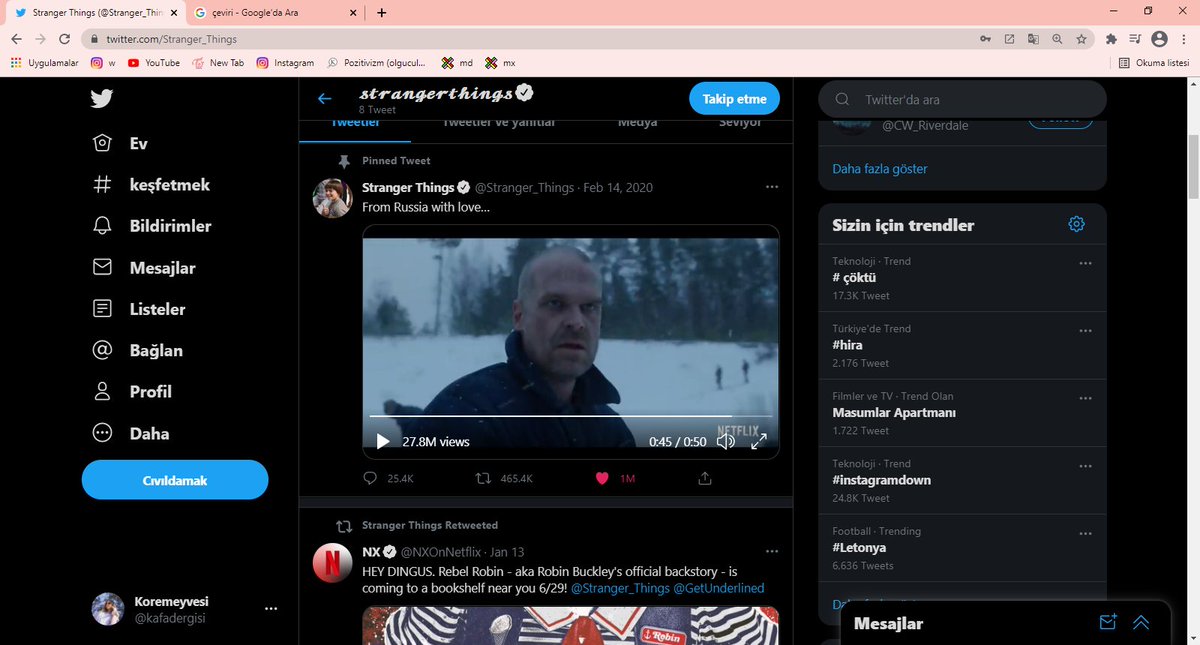
Task: Open Bildirimler notifications
Action: (152, 226)
